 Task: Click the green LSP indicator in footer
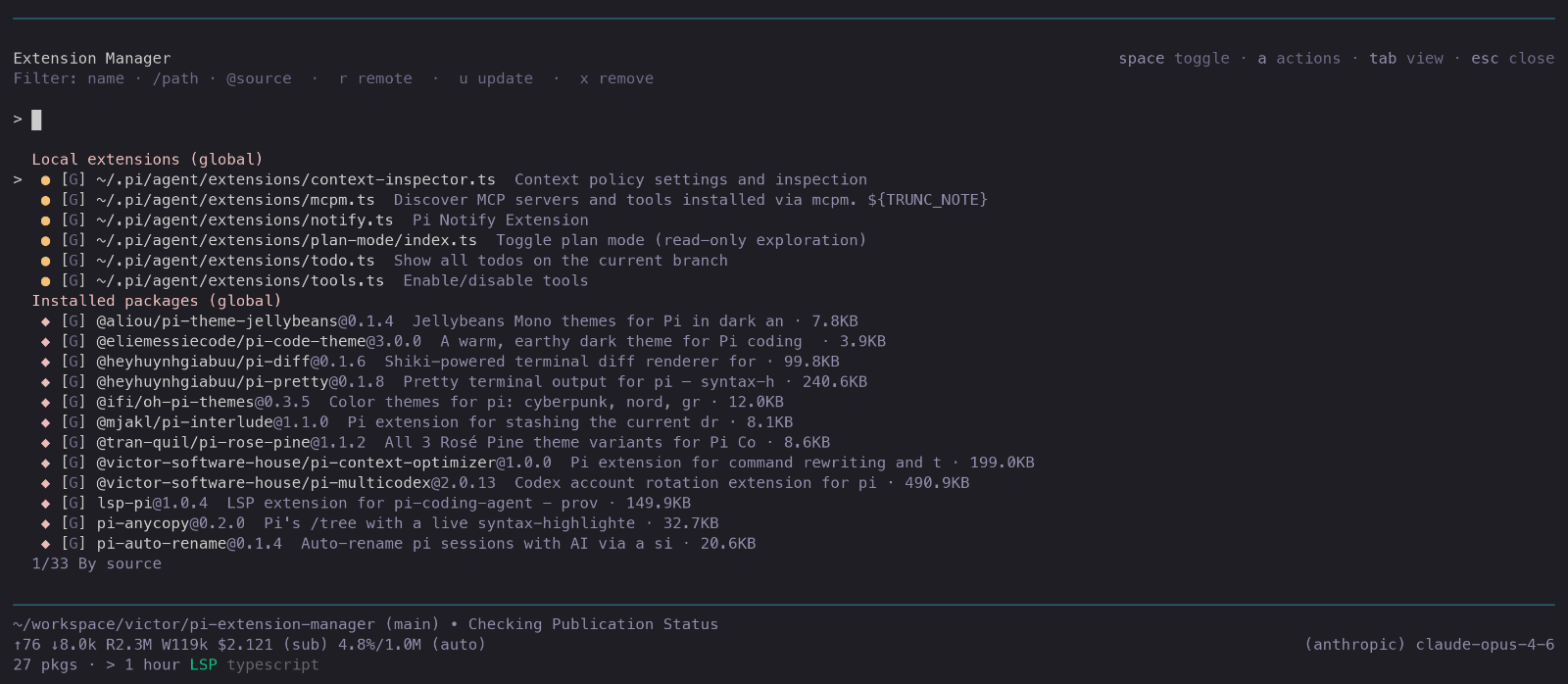click(203, 664)
